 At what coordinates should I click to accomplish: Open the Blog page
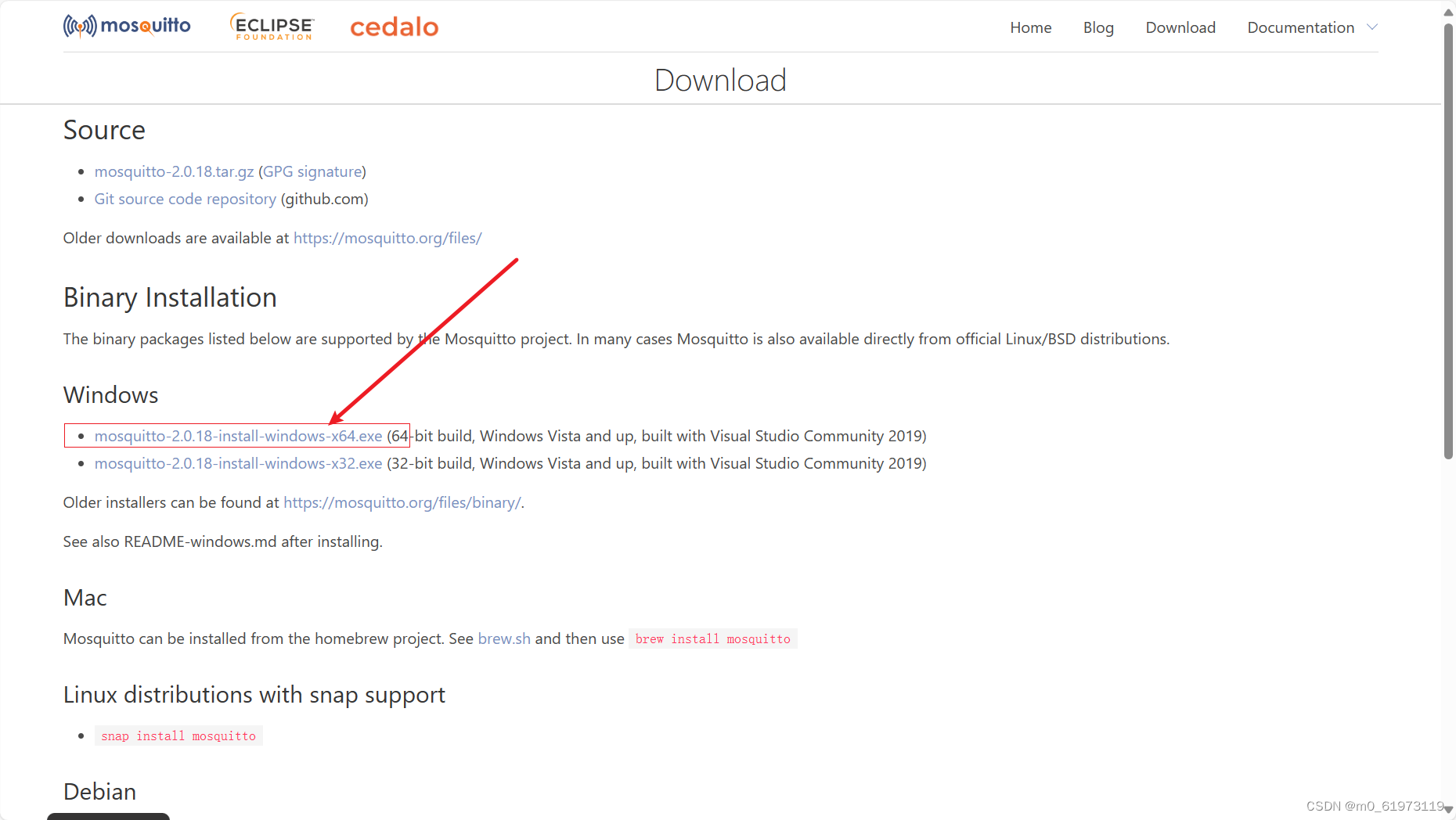point(1097,27)
